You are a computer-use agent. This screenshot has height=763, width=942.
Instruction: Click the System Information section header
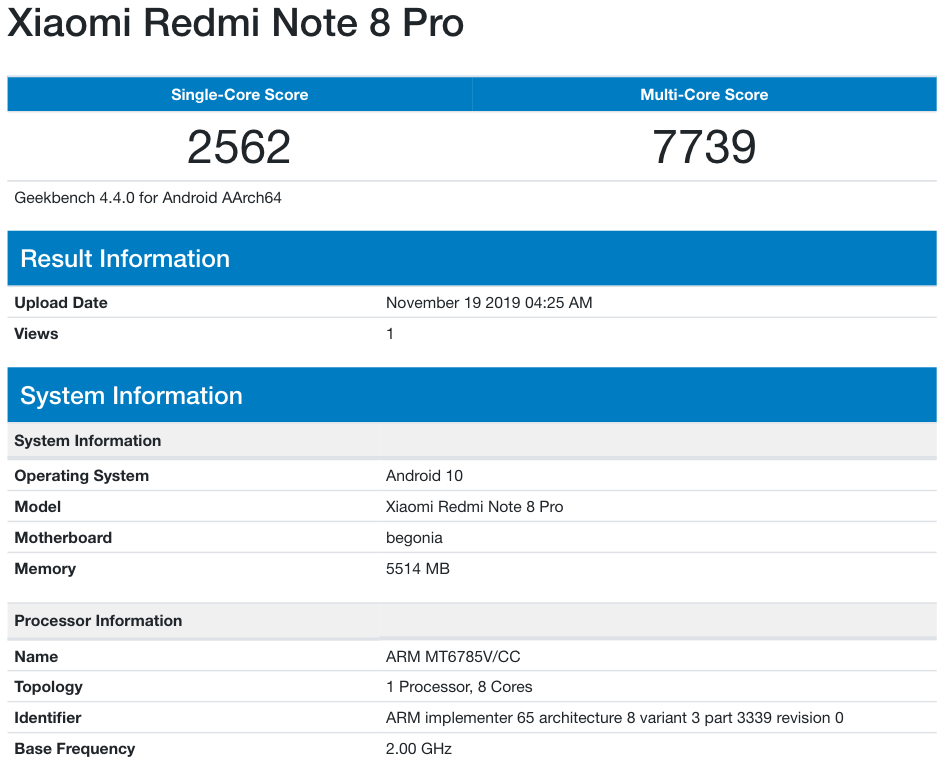[132, 395]
